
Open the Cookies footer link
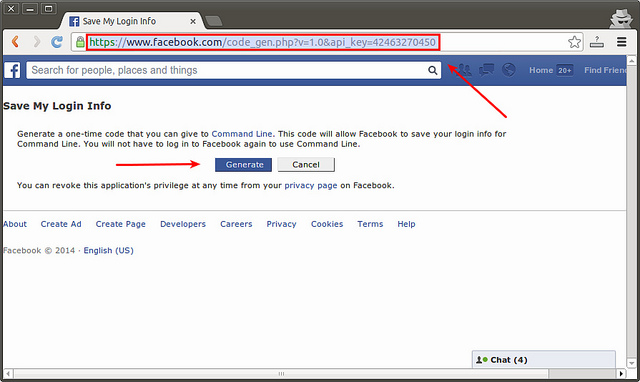tap(327, 224)
